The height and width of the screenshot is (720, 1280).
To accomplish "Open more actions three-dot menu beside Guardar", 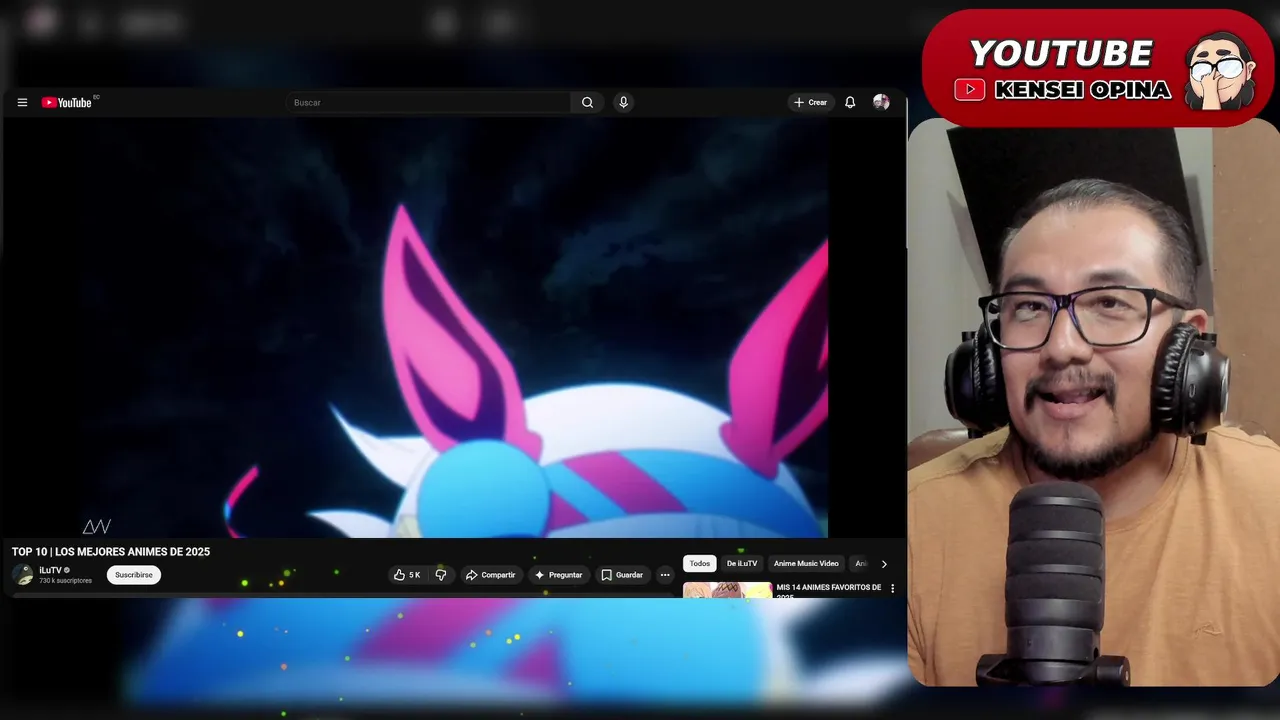I will click(665, 575).
